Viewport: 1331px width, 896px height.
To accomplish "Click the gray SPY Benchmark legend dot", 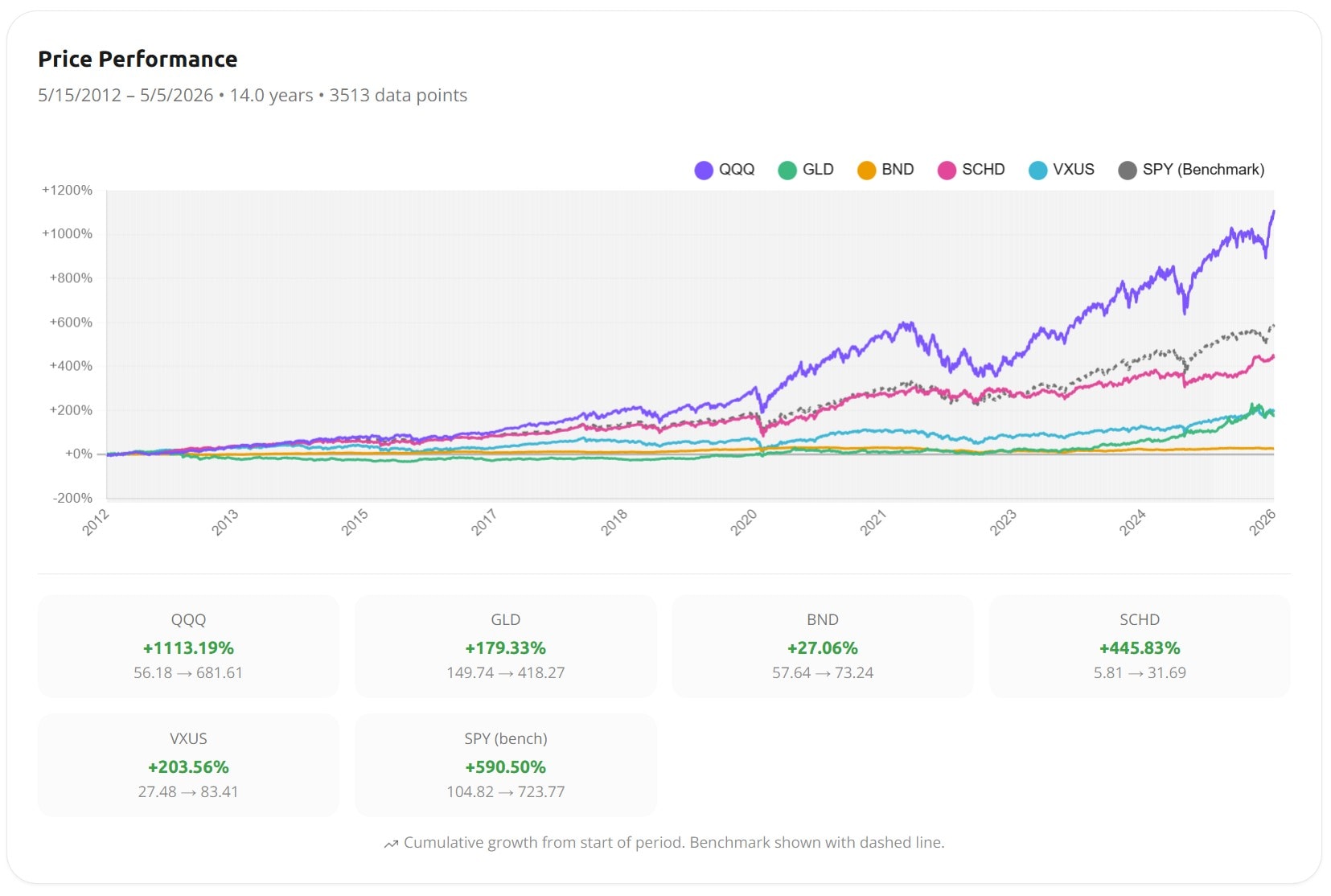I will [1128, 171].
